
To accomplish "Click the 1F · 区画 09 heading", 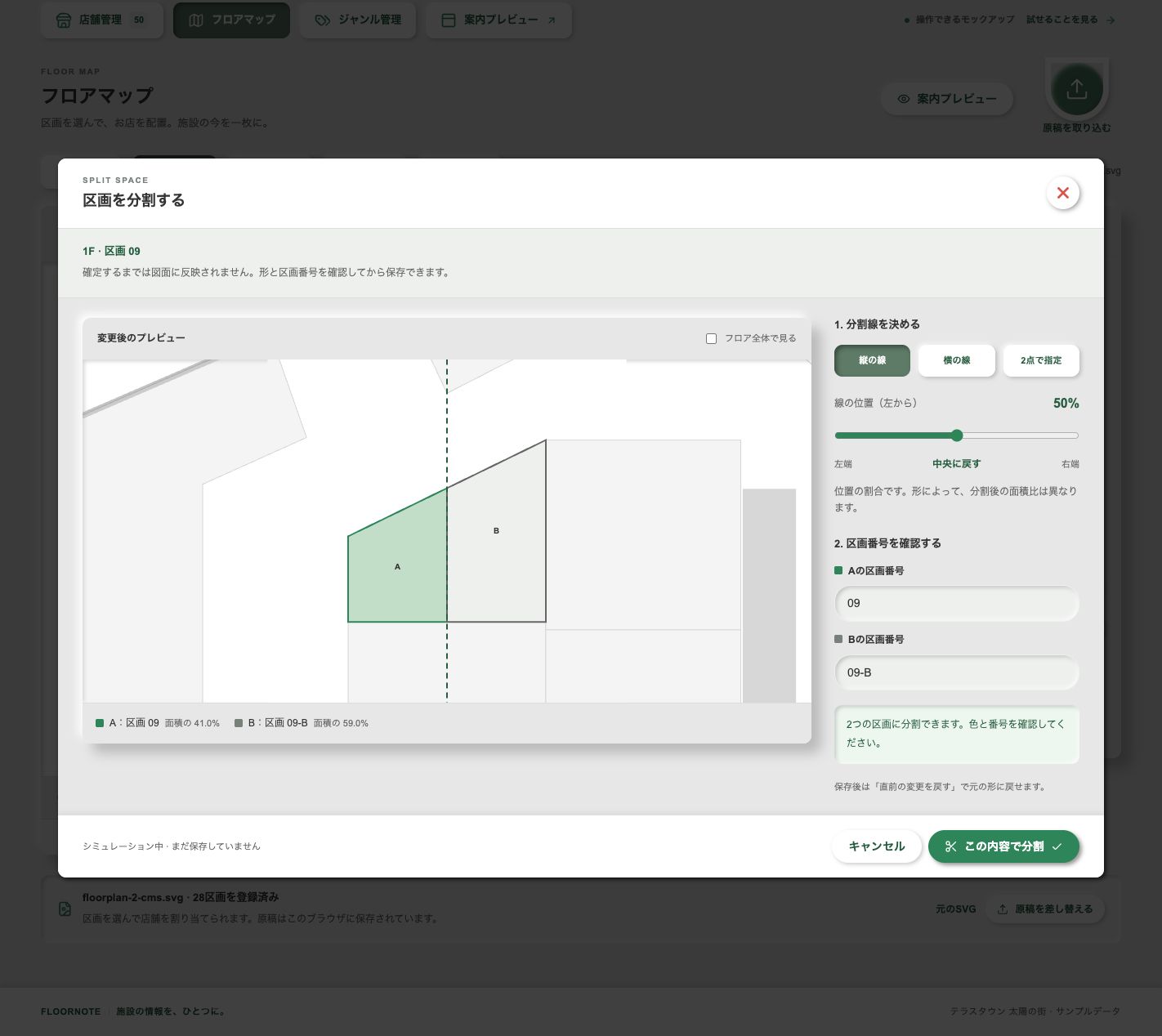I will point(111,251).
